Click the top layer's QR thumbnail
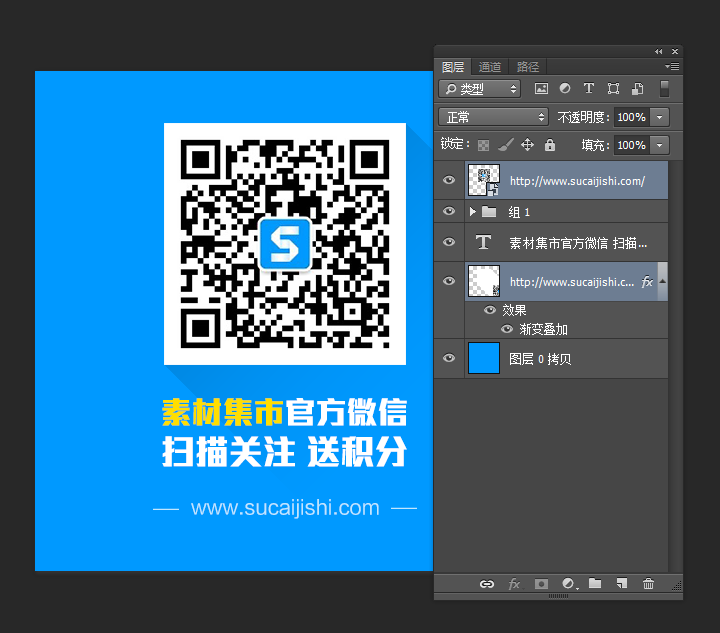 (x=484, y=180)
